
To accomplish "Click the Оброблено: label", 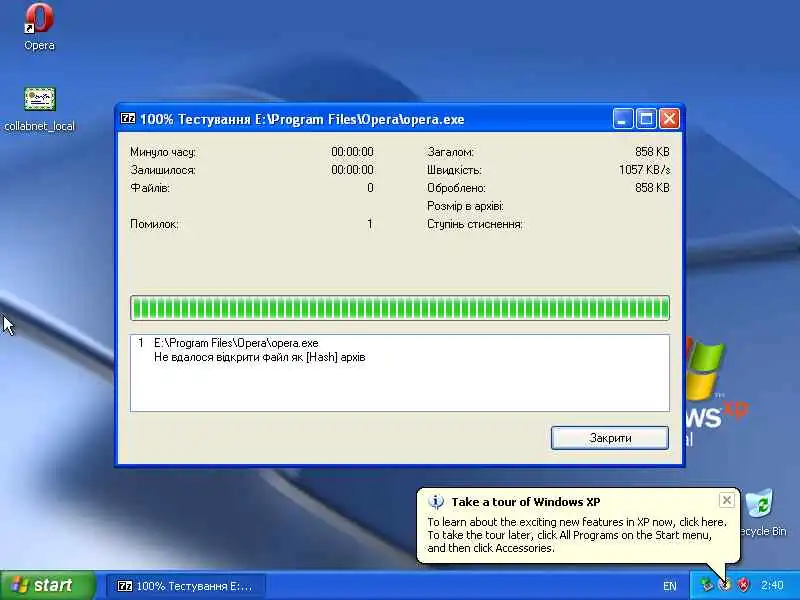I will [457, 188].
